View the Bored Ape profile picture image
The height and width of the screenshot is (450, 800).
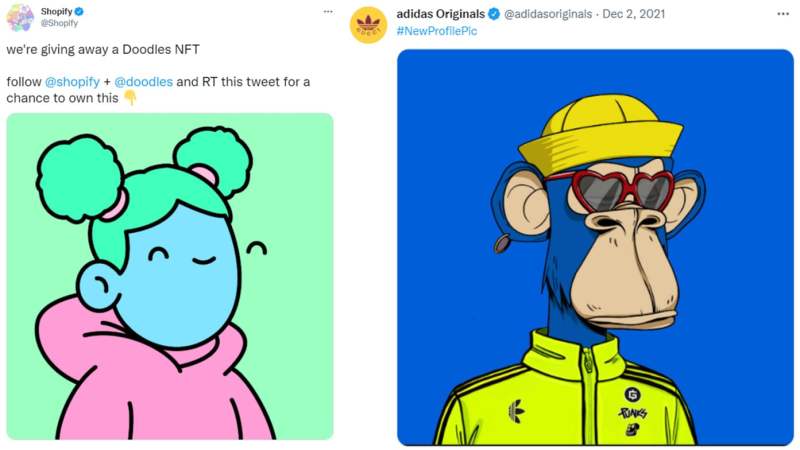tap(595, 247)
